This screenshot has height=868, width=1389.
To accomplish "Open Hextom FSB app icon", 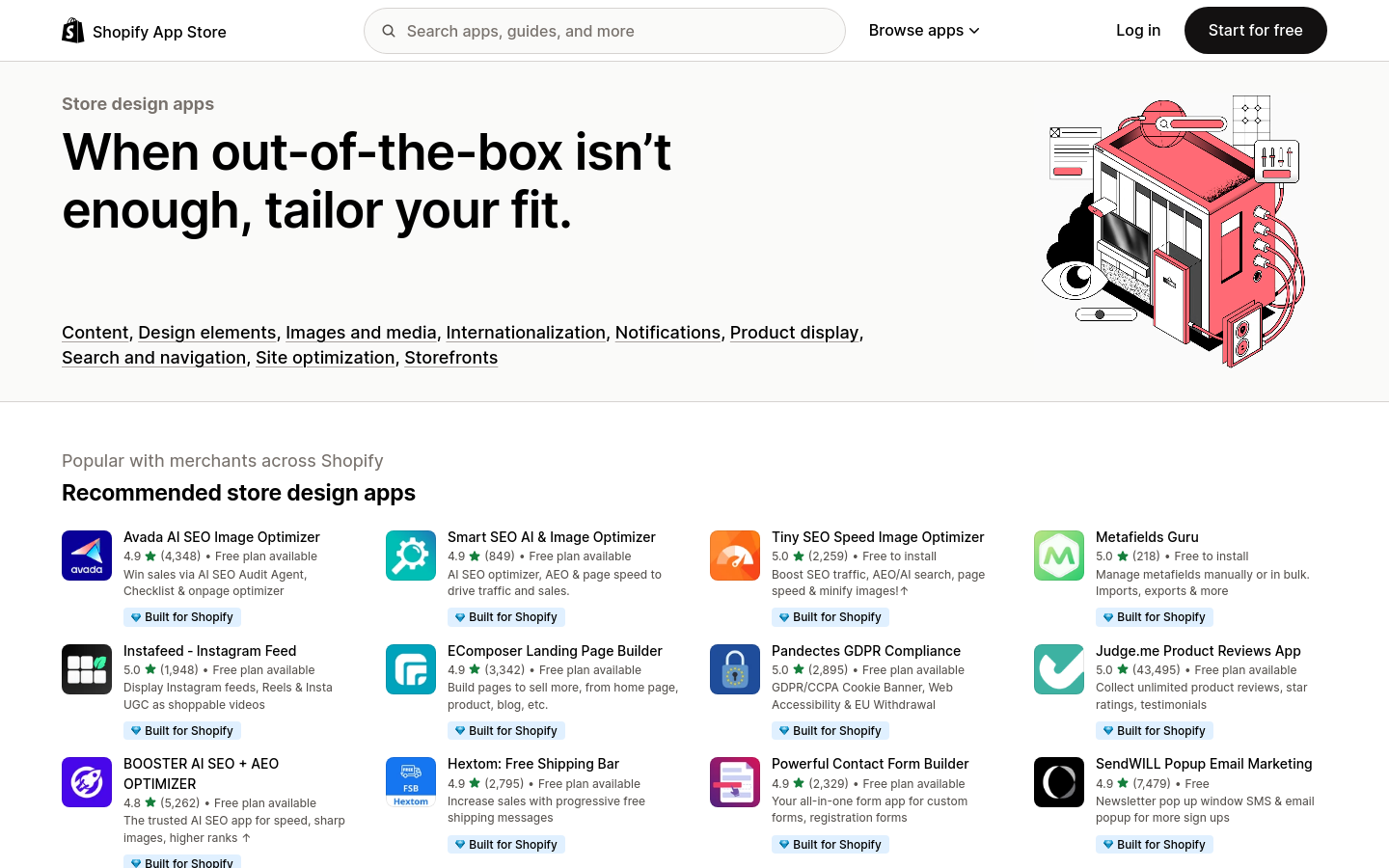I will coord(411,782).
